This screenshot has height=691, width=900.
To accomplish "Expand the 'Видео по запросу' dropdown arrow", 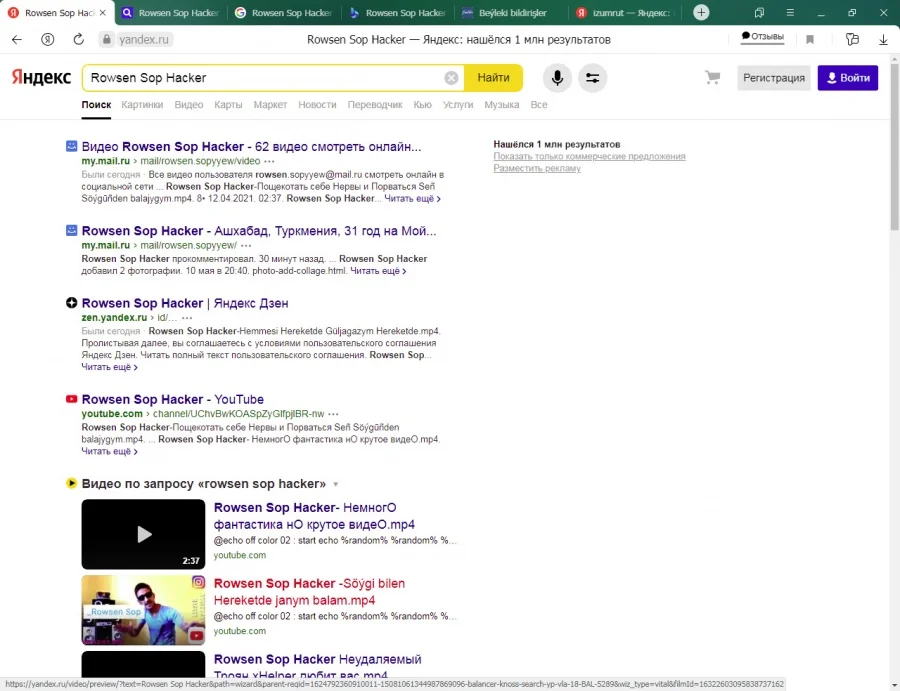I will tap(336, 484).
